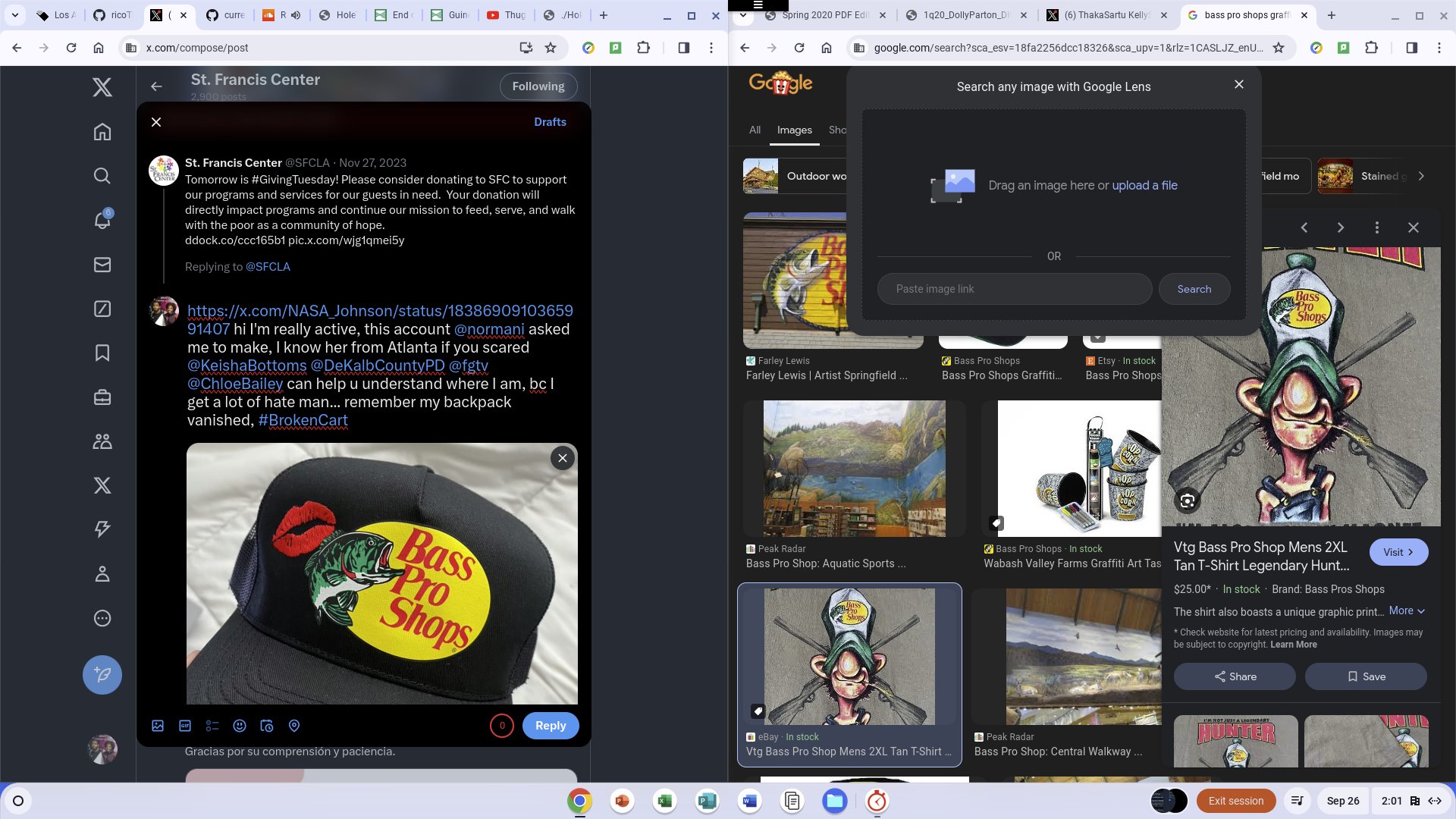Viewport: 1456px width, 819px height.
Task: Open Drafts in compose dialog
Action: 550,122
